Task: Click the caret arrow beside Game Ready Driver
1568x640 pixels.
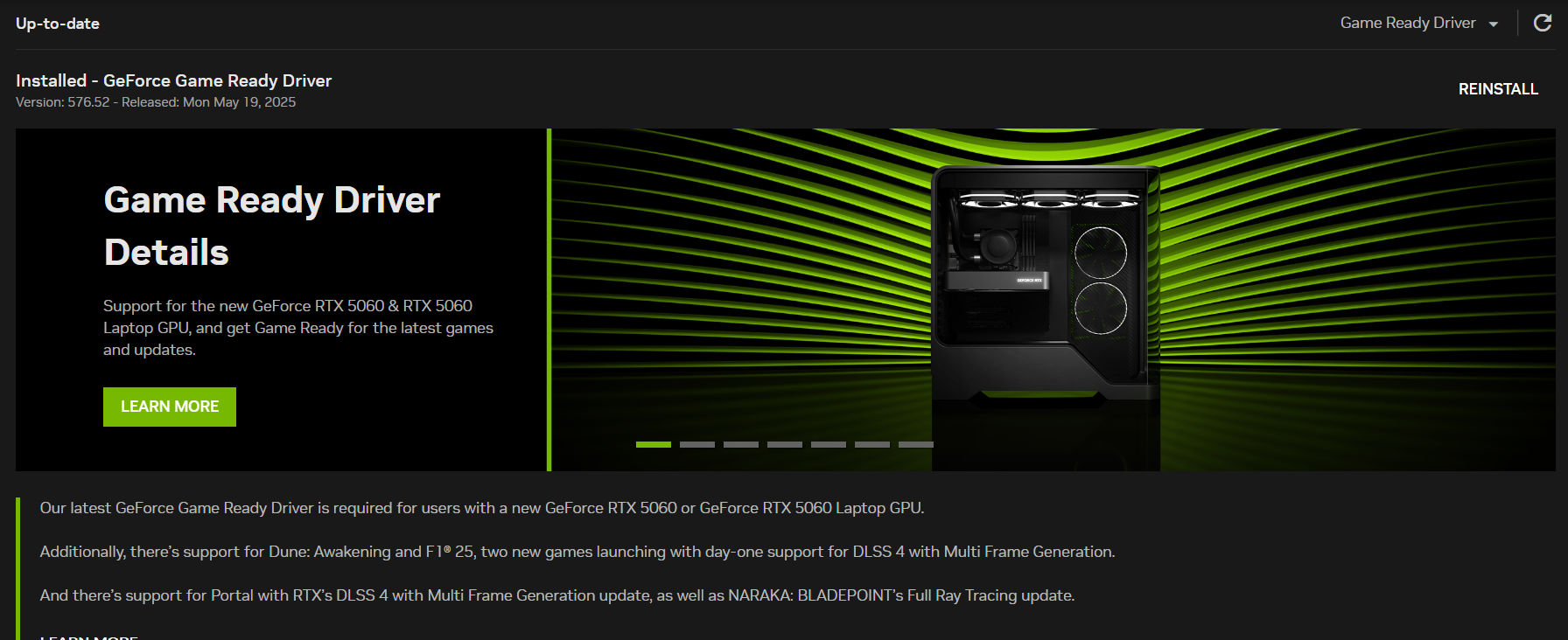Action: coord(1493,24)
